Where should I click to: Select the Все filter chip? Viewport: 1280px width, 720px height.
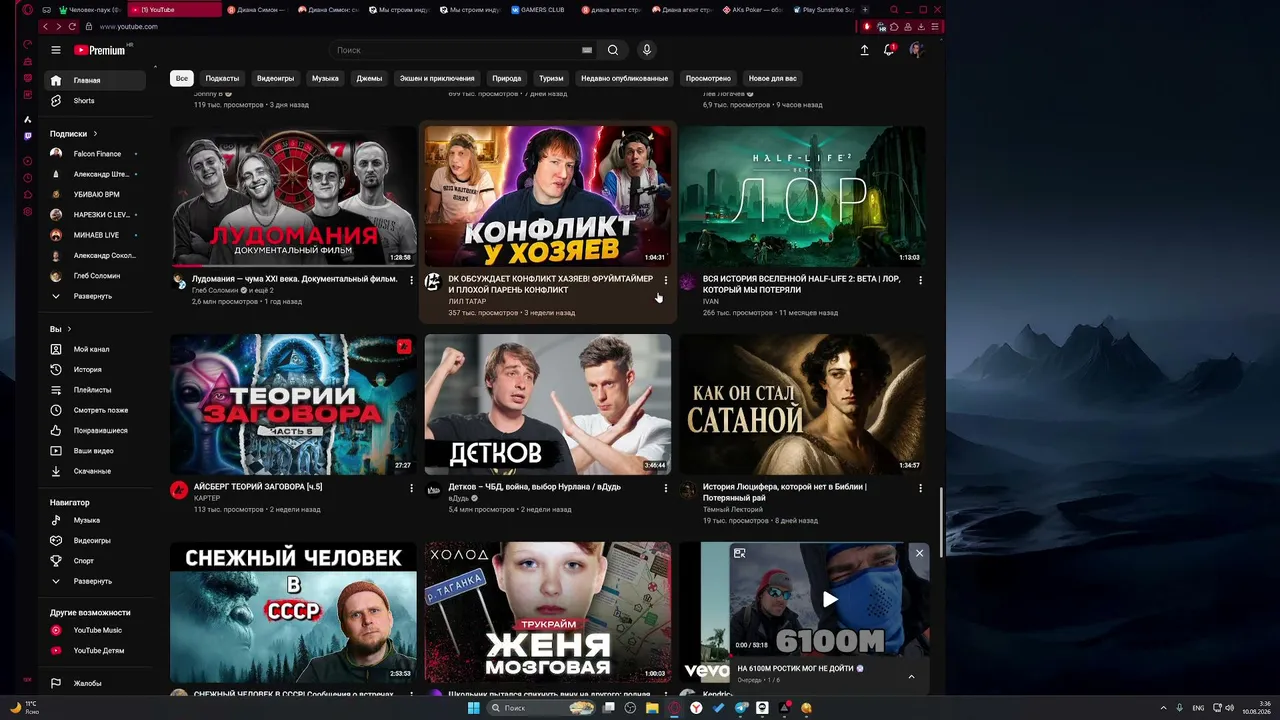[182, 78]
